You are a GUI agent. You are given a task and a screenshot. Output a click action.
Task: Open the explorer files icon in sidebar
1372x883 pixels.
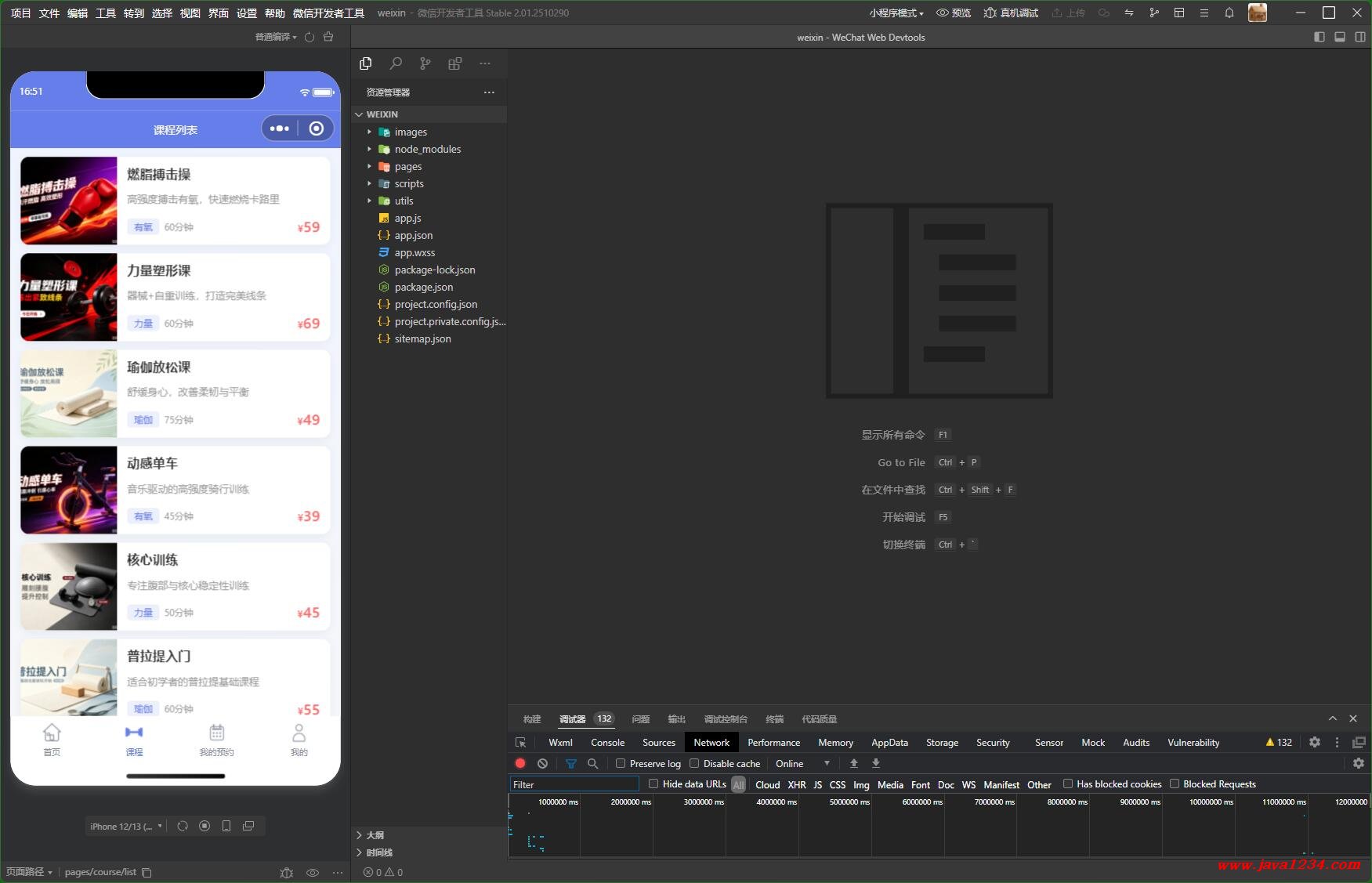click(x=366, y=63)
